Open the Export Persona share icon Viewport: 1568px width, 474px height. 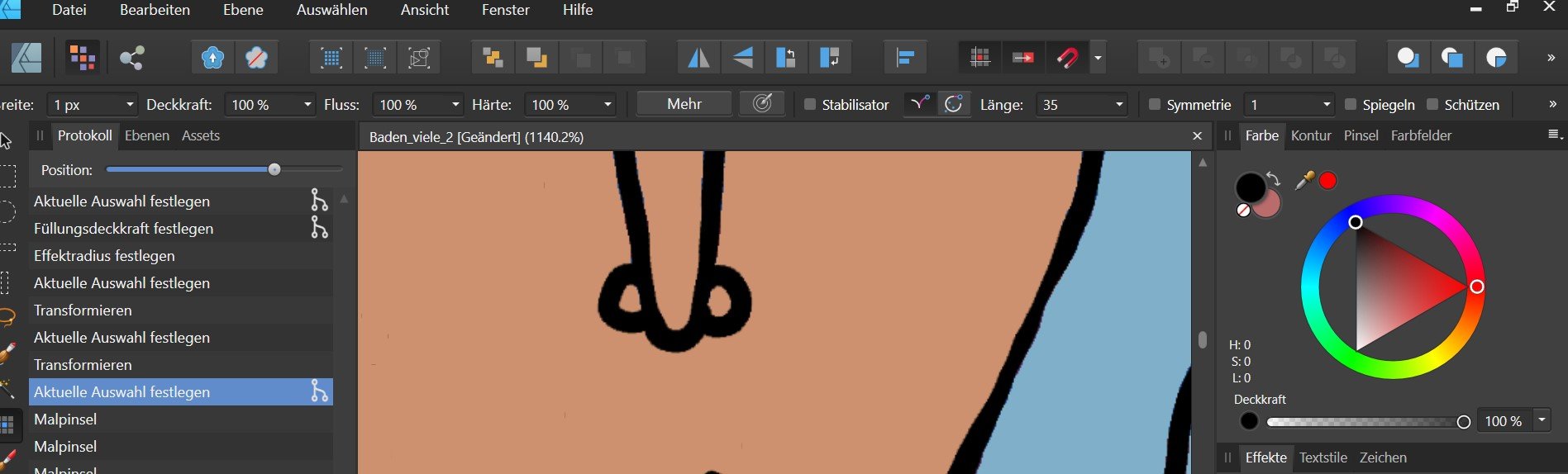coord(131,58)
